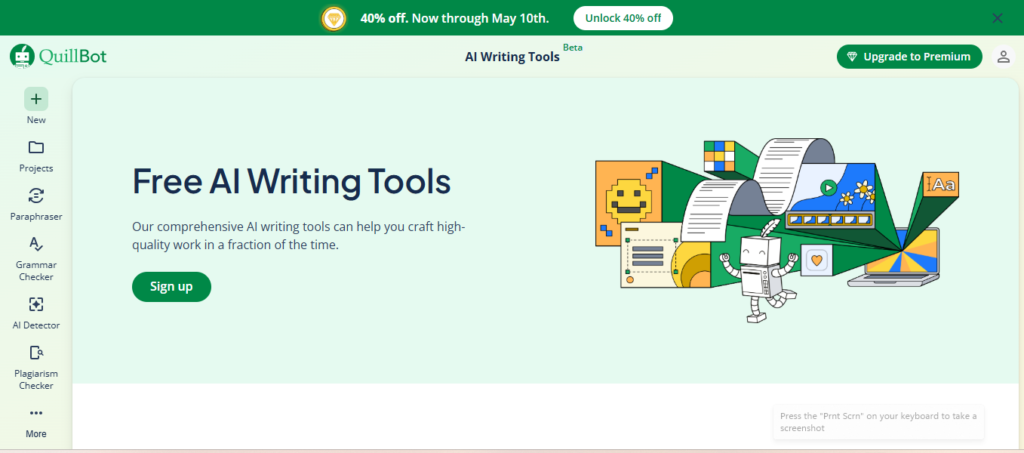
Task: Open the Plagiarism Checker tool
Action: (x=36, y=367)
